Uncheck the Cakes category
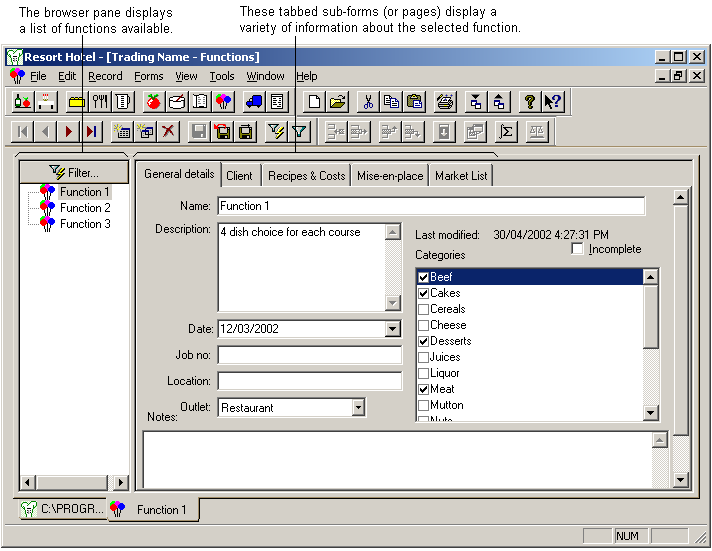The height and width of the screenshot is (551, 712). coord(423,293)
